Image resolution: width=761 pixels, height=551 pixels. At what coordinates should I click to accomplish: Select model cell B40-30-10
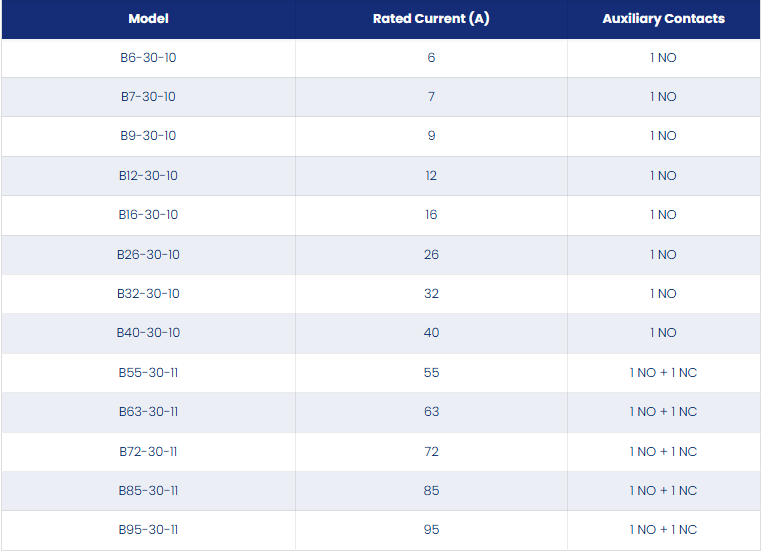149,333
